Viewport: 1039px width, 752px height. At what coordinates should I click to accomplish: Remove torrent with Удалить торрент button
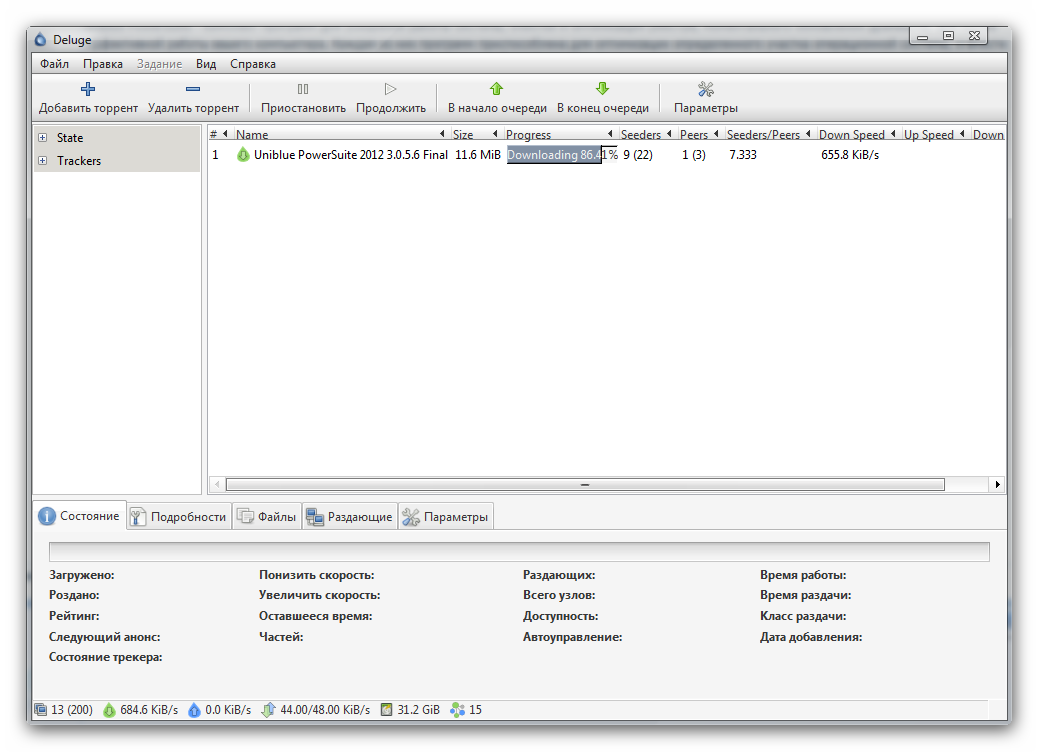point(193,97)
